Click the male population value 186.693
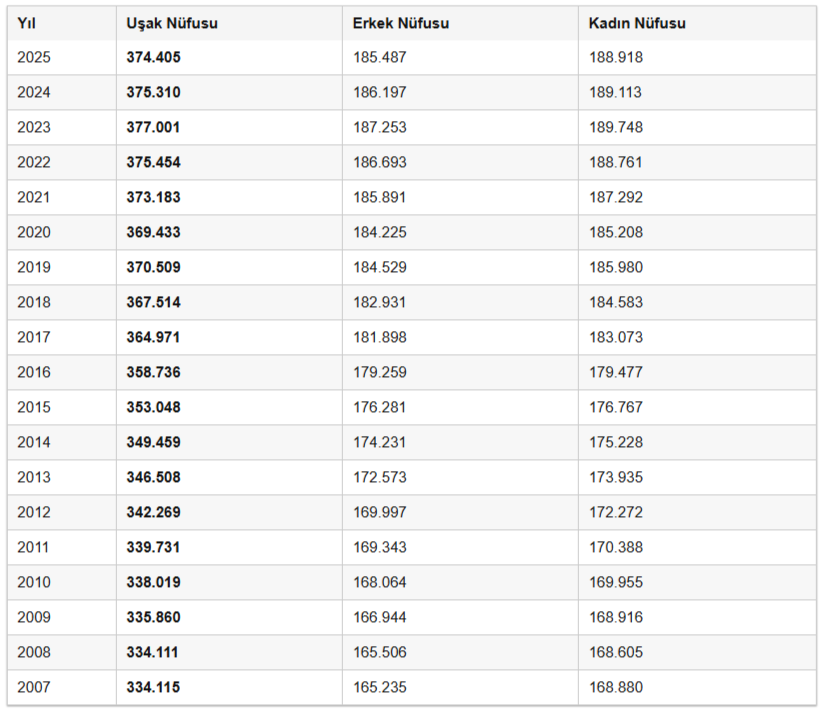Image resolution: width=826 pixels, height=715 pixels. 380,162
